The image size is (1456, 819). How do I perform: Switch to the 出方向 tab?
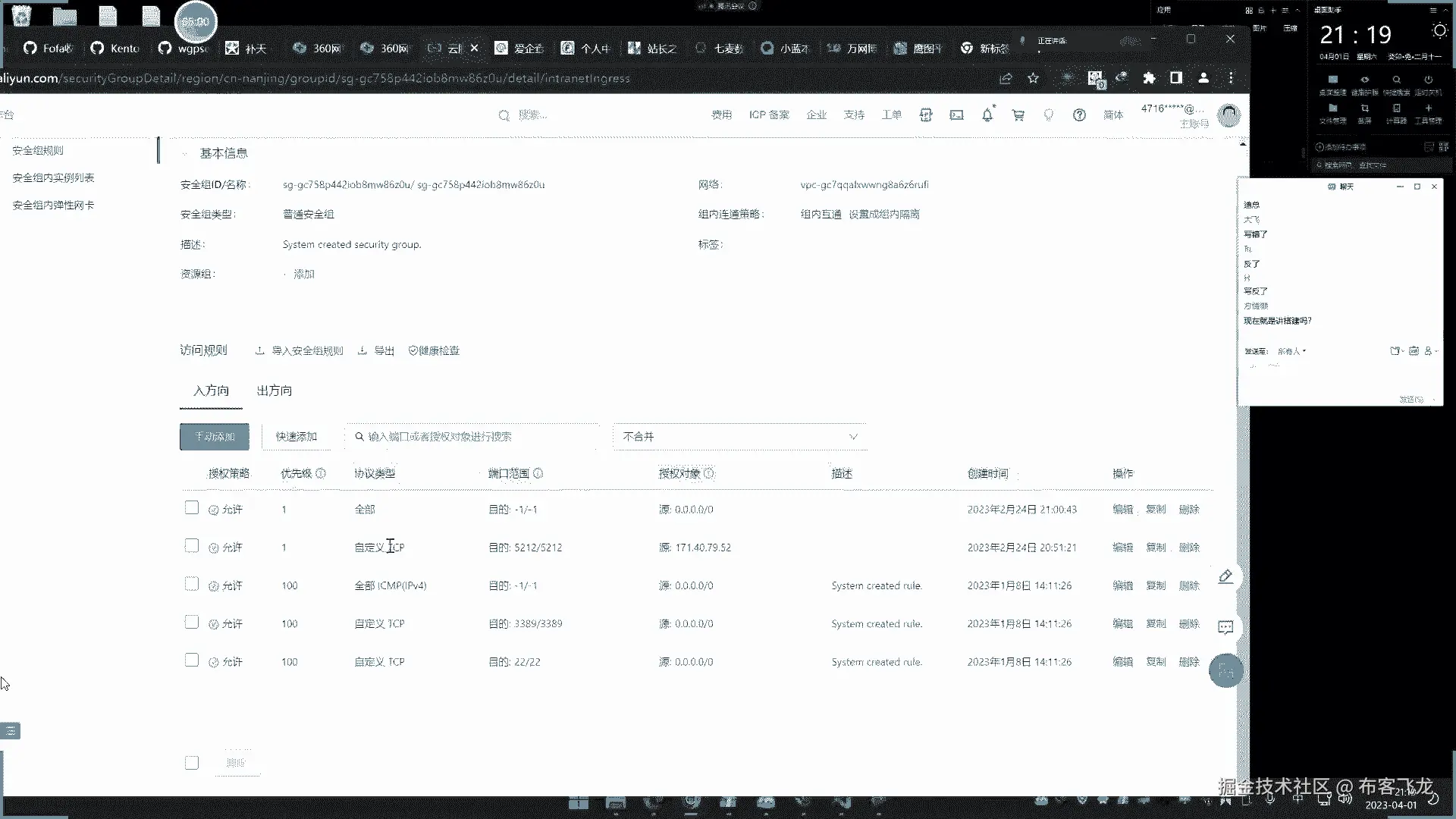coord(274,391)
